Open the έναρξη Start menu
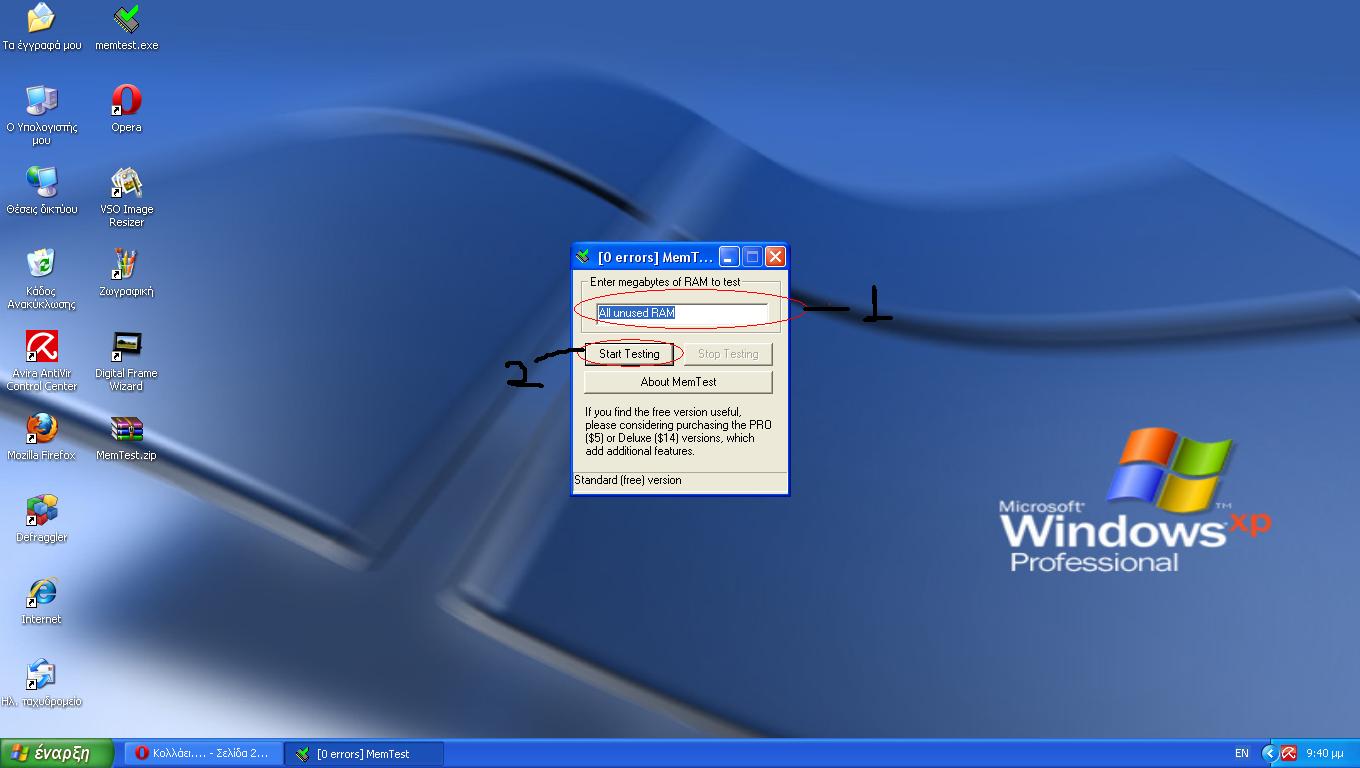1360x768 pixels. 58,753
